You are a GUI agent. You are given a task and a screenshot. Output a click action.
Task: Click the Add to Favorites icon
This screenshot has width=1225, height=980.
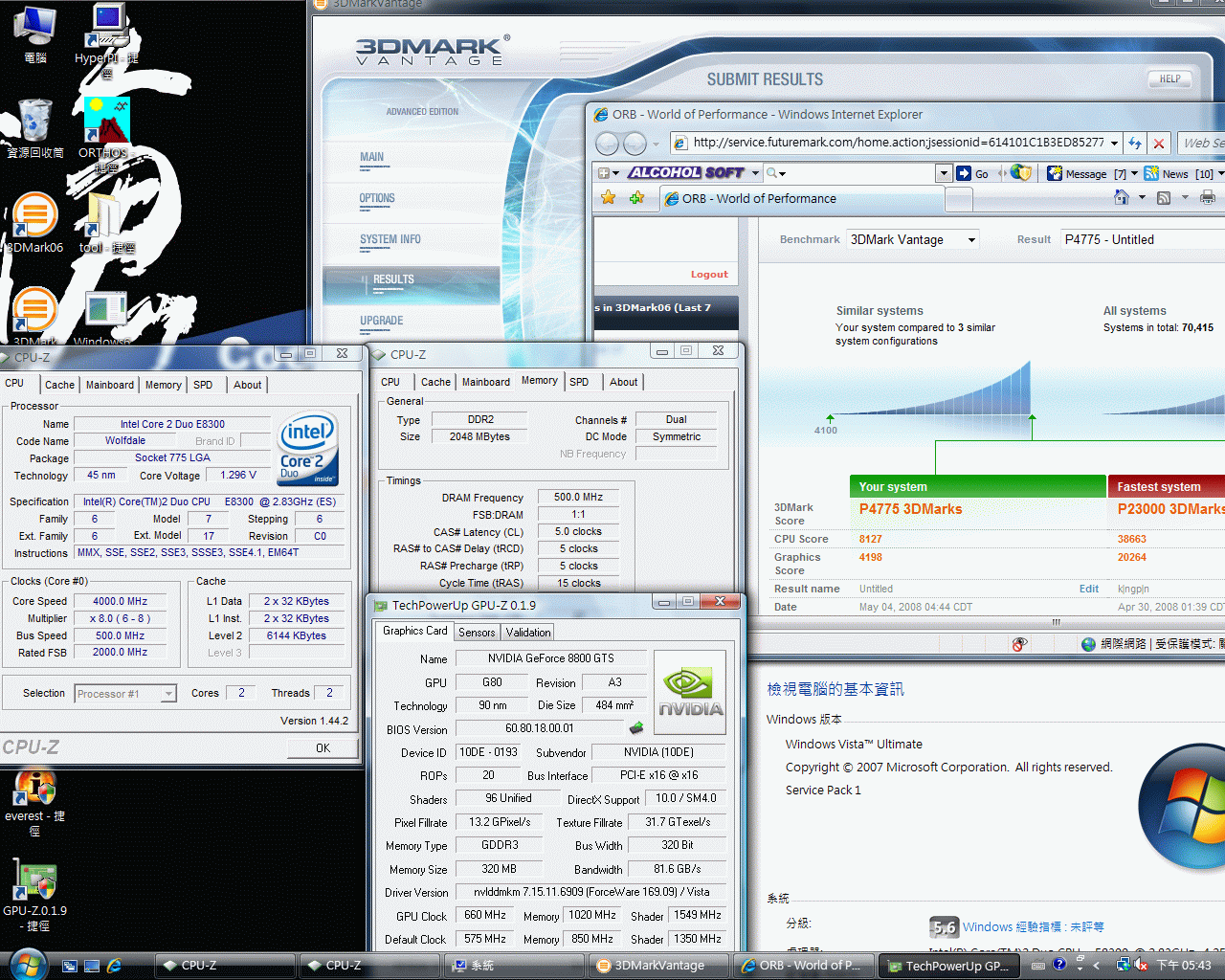636,198
